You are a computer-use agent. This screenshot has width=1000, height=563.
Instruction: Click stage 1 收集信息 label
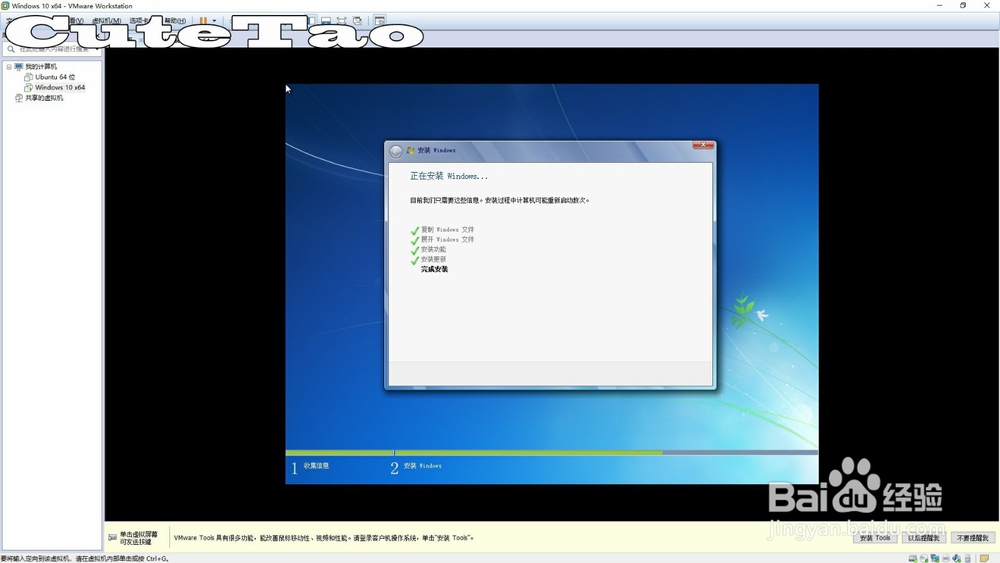pos(316,466)
